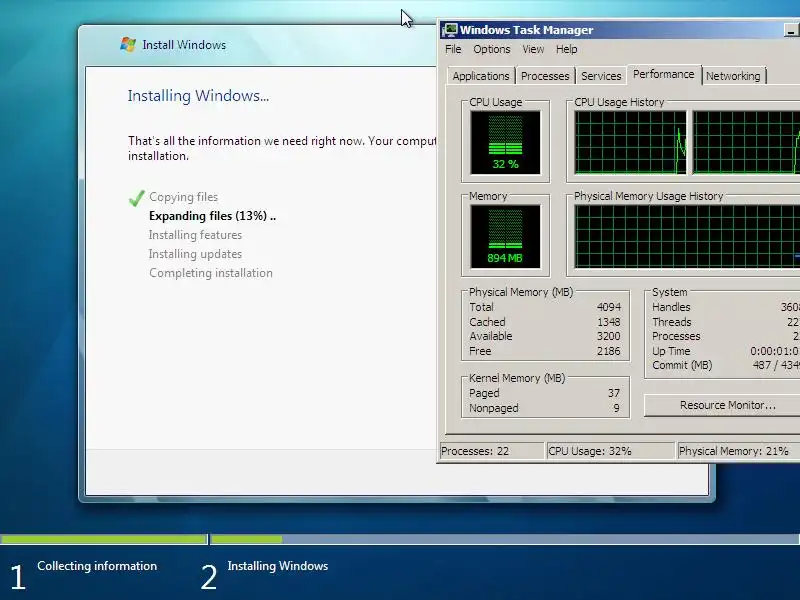Click the 'Expanding files (13%)' step text
This screenshot has width=800, height=600.
212,216
